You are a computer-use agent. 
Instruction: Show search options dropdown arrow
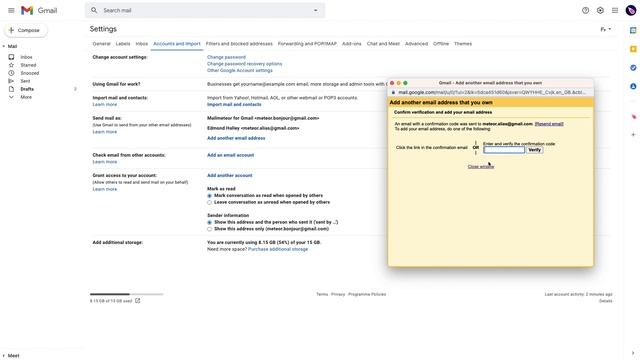click(x=316, y=10)
